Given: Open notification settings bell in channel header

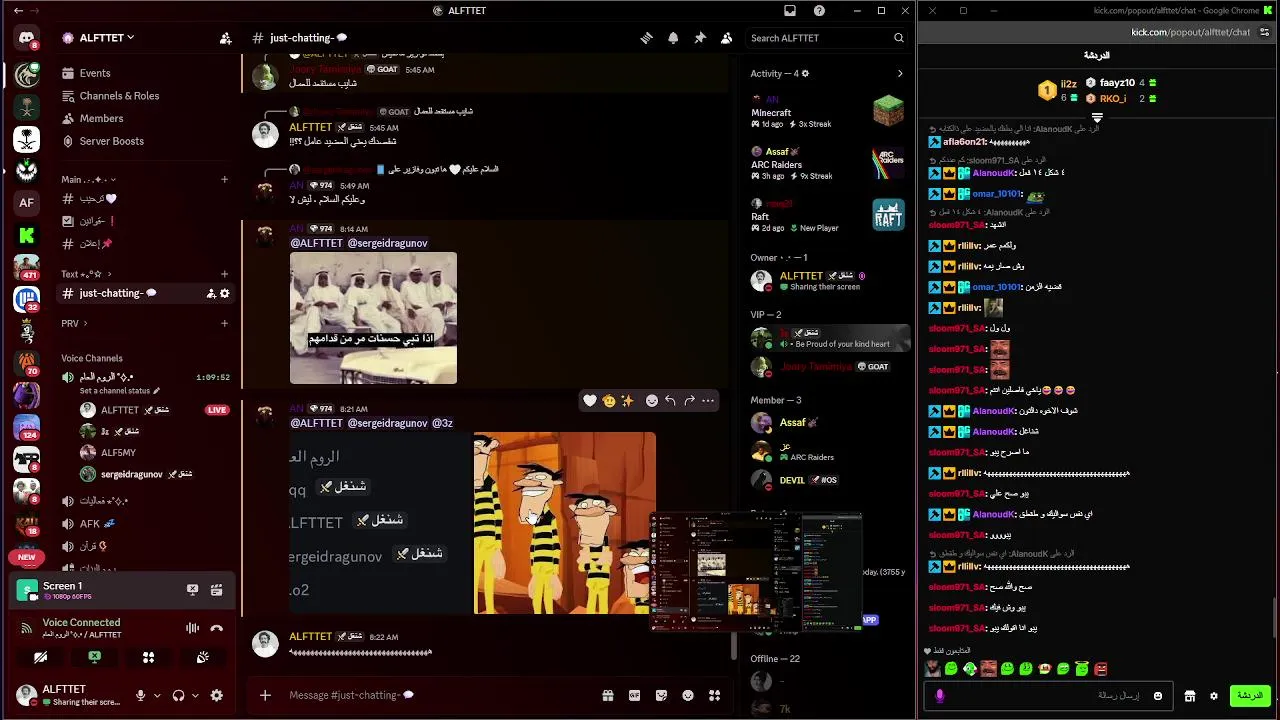Looking at the screenshot, I should (673, 38).
